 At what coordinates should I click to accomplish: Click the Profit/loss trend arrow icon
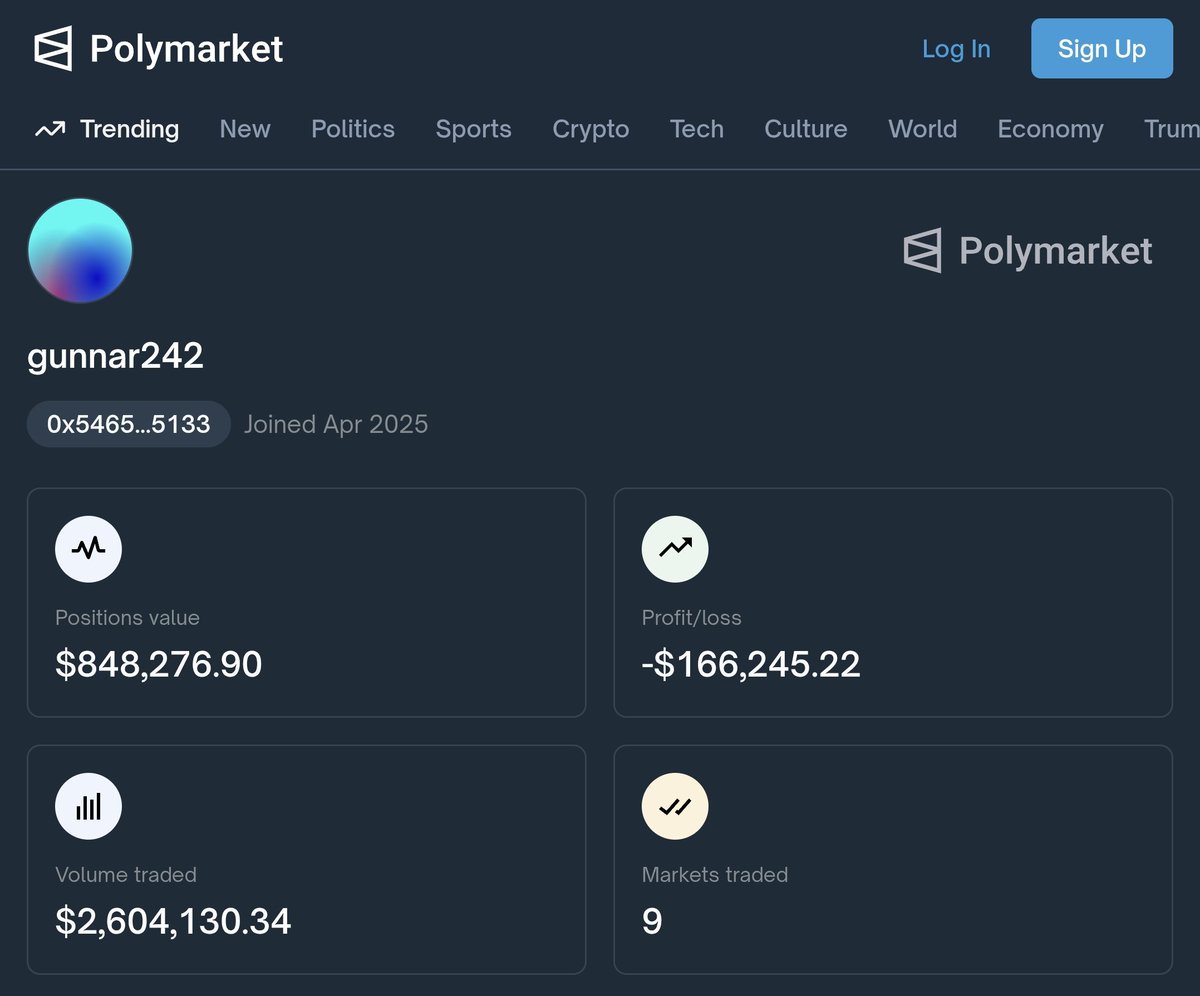coord(675,548)
